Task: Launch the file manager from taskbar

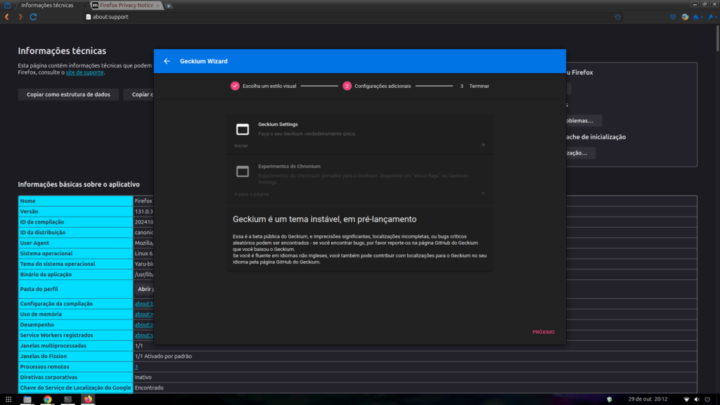Action: coord(28,399)
